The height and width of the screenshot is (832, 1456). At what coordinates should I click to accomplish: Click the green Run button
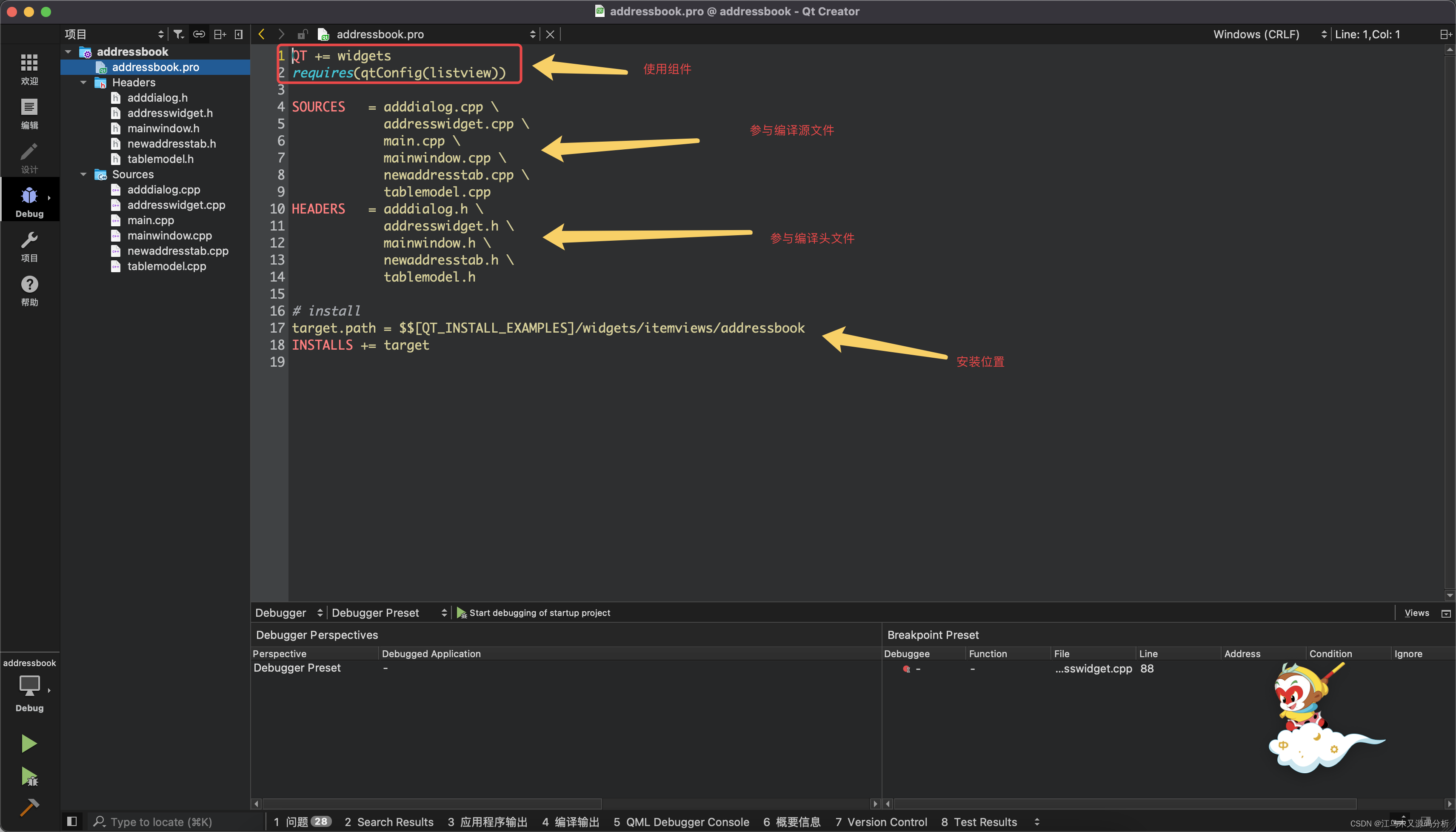29,744
